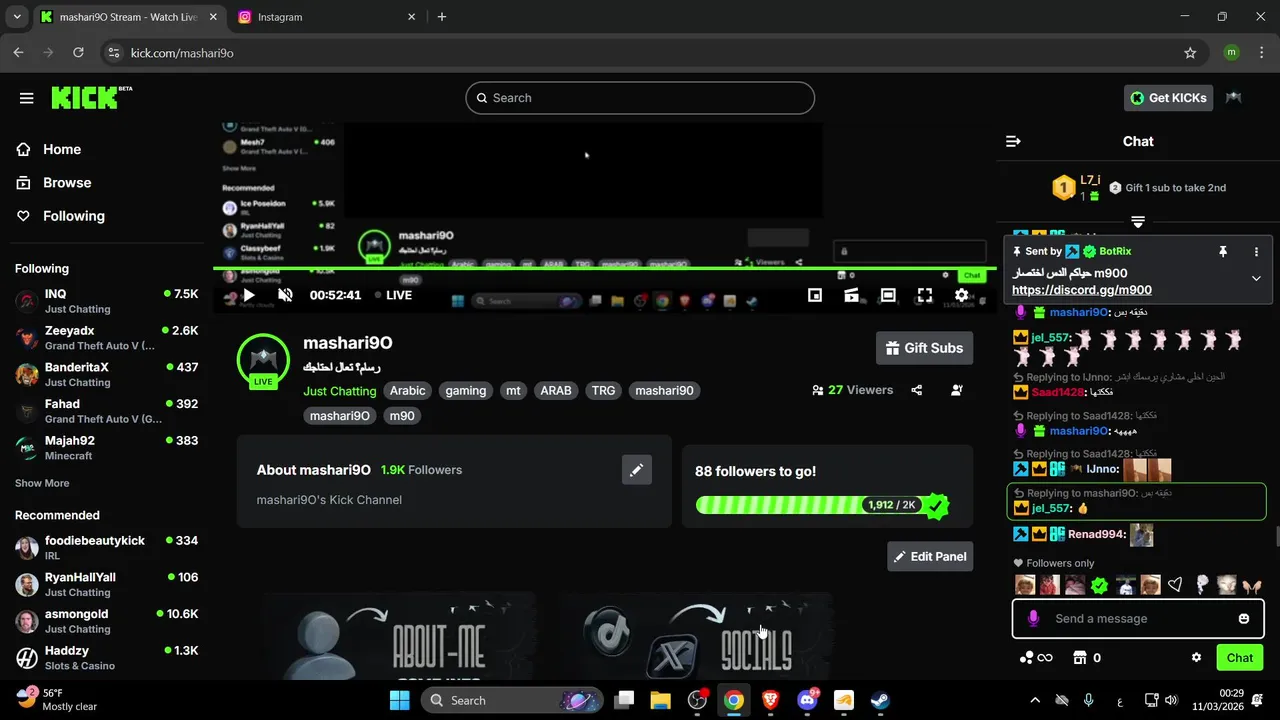Click Get KICKs button
Screen dimensions: 1280x720
click(x=1169, y=98)
